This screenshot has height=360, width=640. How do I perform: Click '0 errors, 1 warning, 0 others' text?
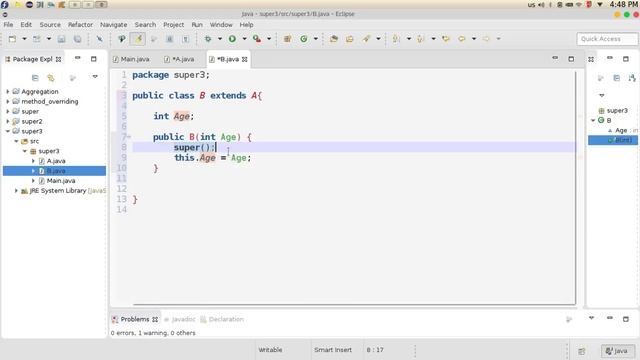[x=153, y=333]
